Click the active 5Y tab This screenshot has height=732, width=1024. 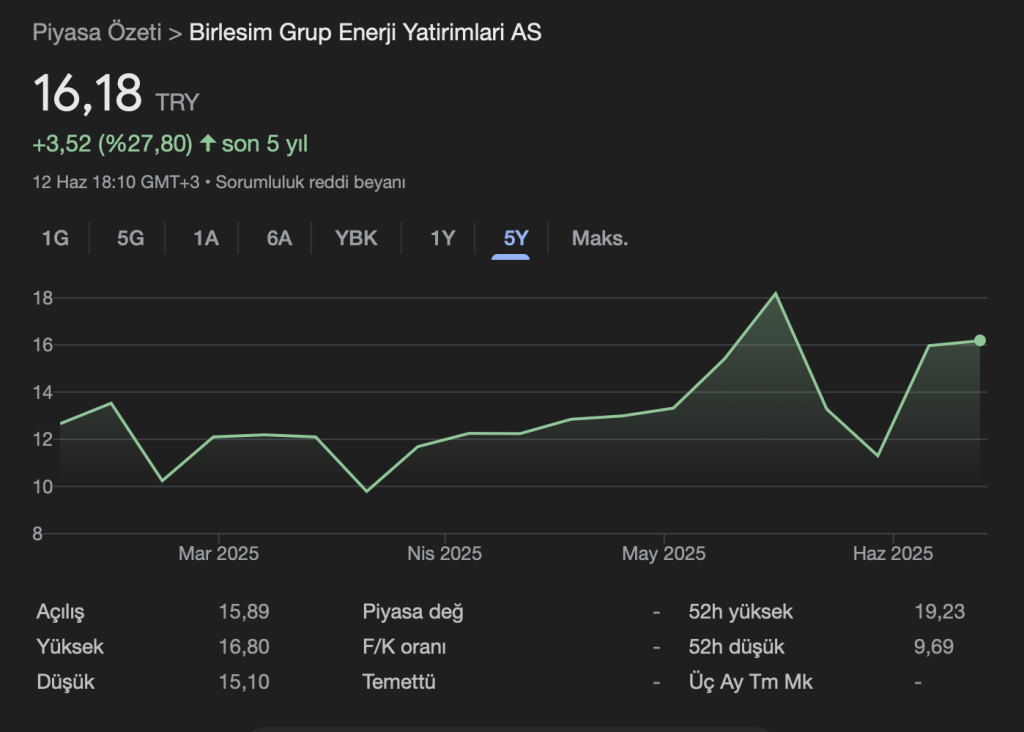(516, 238)
